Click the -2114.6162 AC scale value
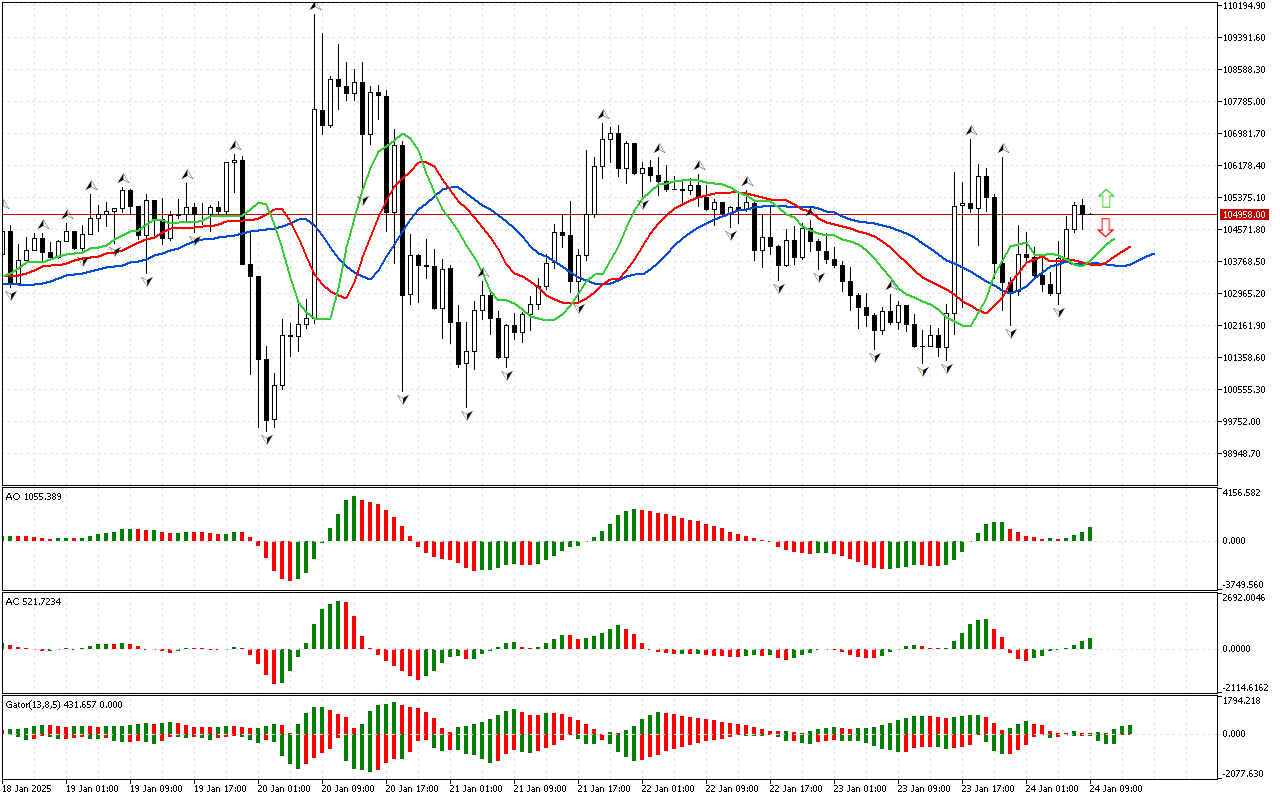Image resolution: width=1280 pixels, height=800 pixels. pos(1247,688)
